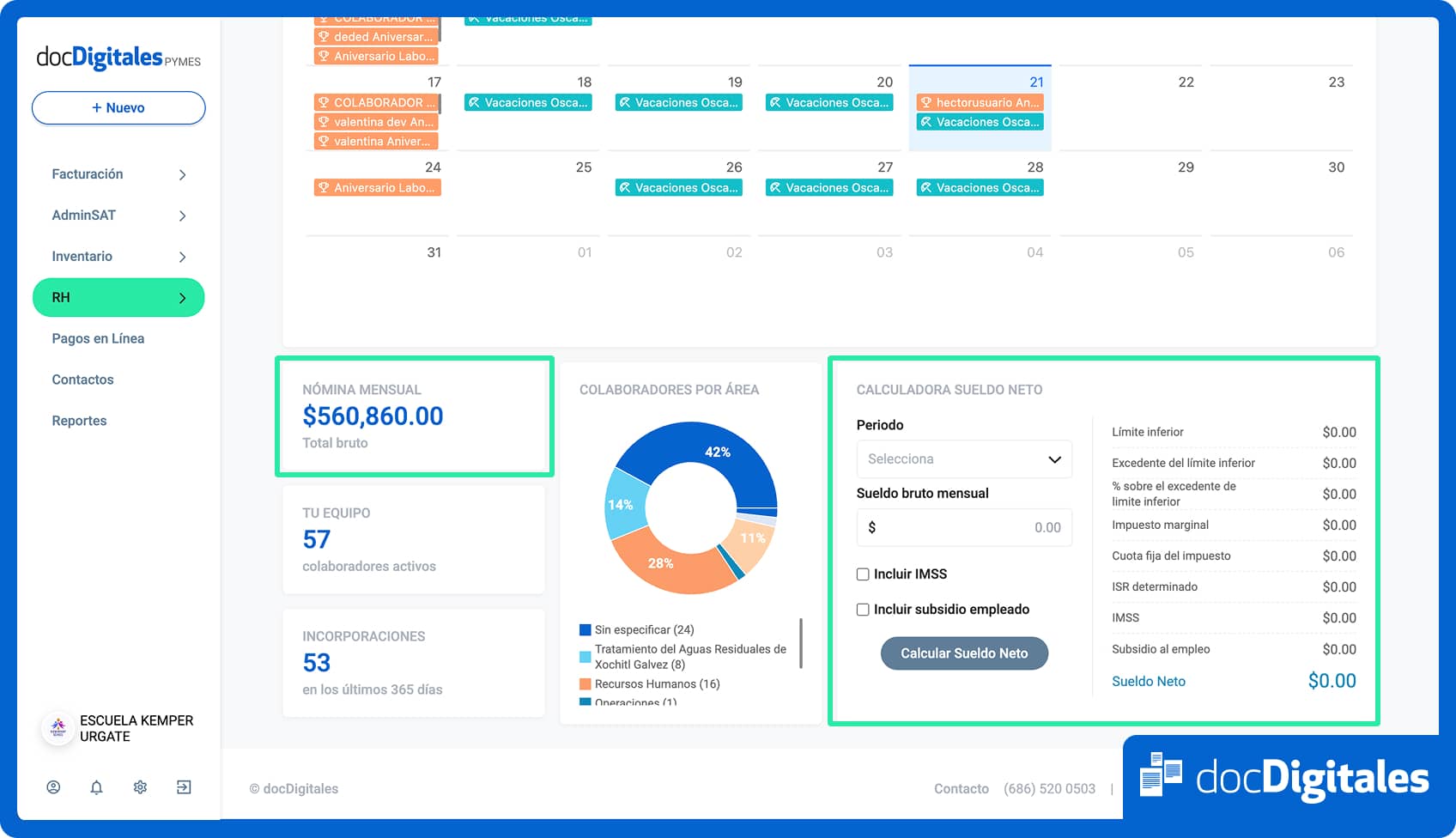Click calendar day number 25
This screenshot has height=838, width=1456.
click(584, 167)
